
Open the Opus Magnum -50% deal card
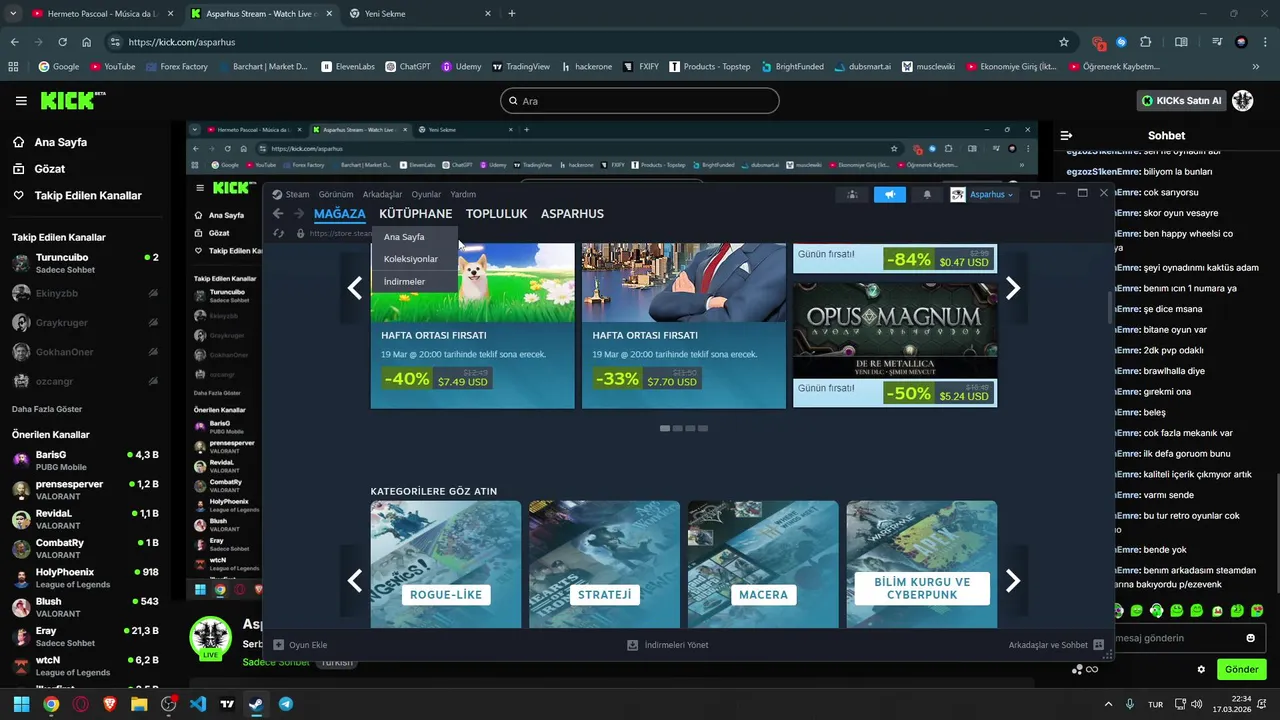895,345
